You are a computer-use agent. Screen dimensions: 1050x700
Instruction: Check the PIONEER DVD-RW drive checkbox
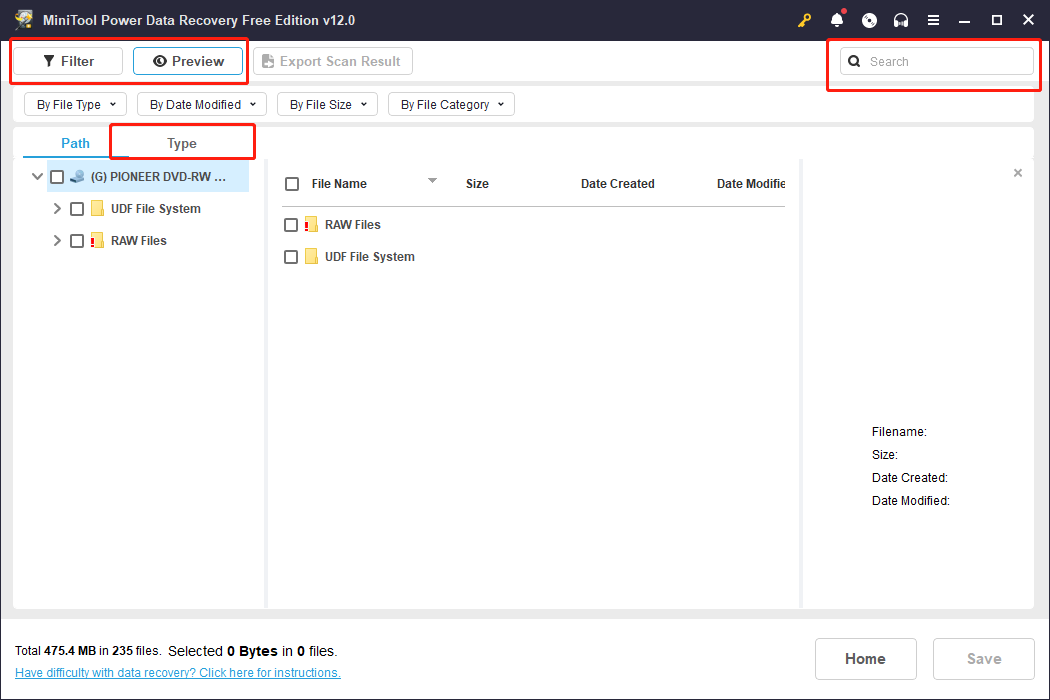(58, 177)
